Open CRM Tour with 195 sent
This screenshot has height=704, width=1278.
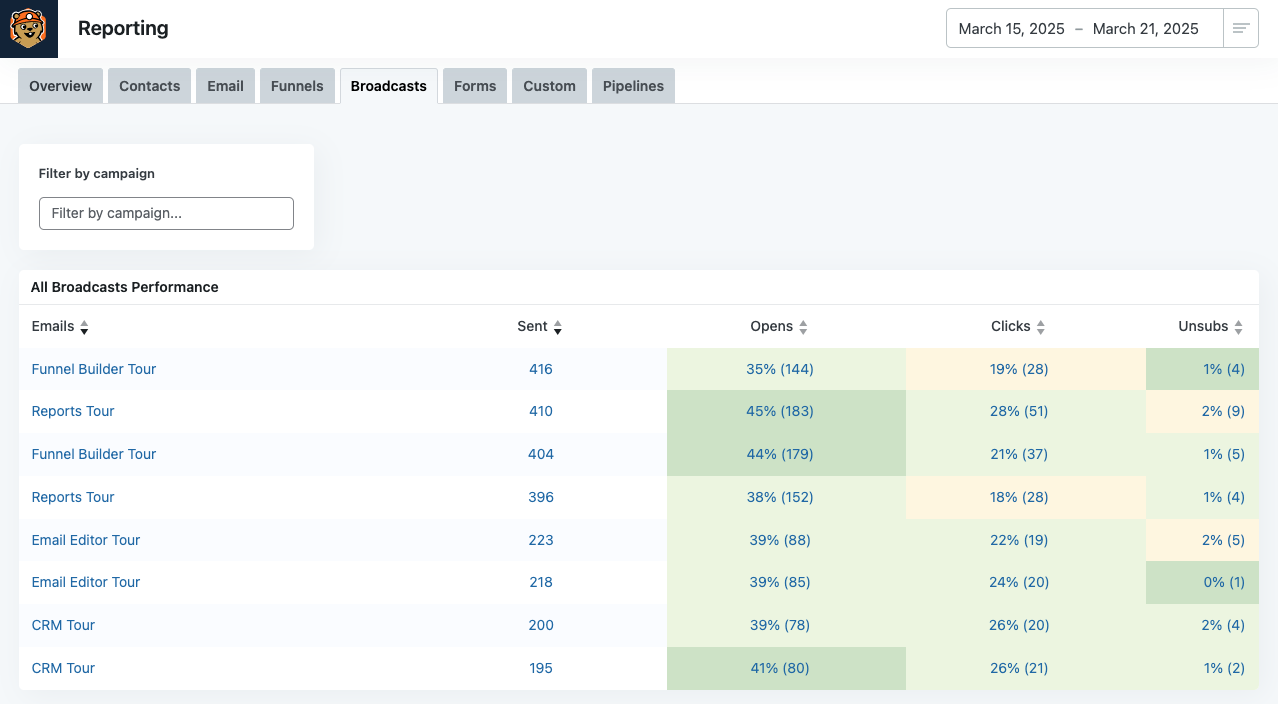(63, 668)
